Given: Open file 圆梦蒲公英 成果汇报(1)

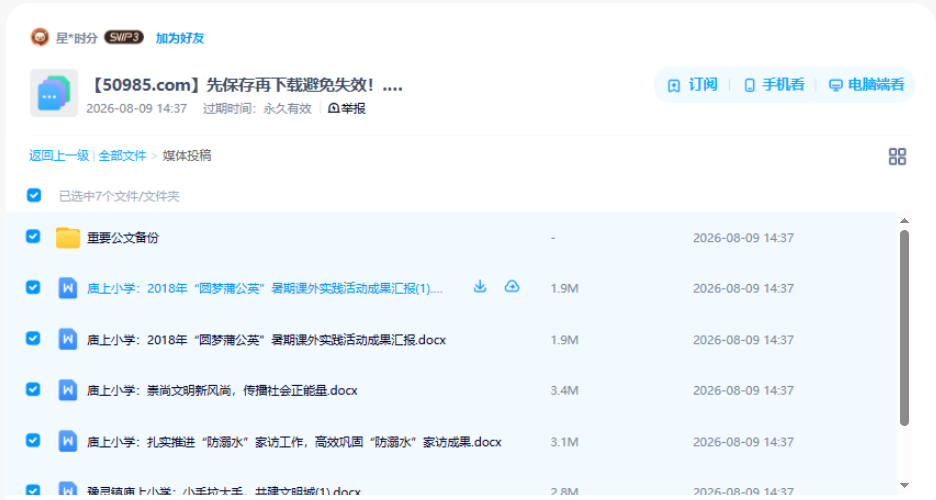Looking at the screenshot, I should (x=265, y=288).
